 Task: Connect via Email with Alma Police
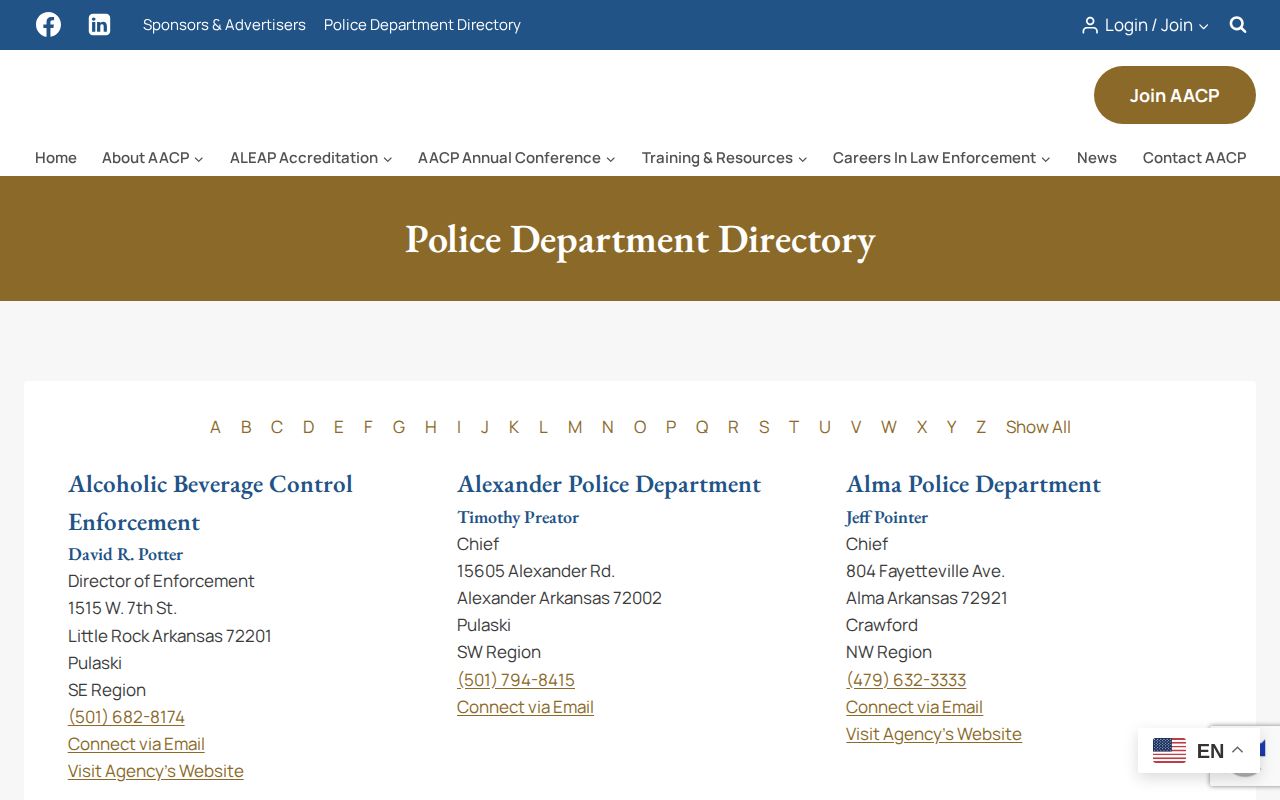coord(914,707)
